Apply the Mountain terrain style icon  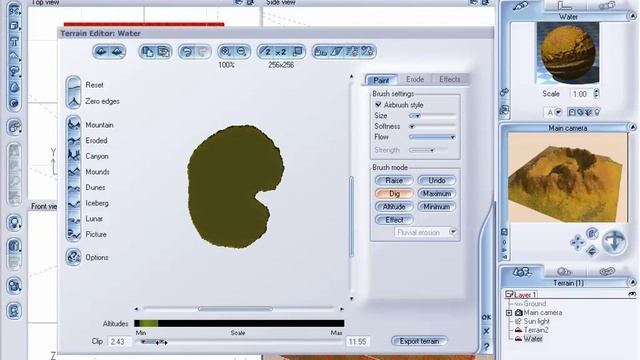point(74,124)
